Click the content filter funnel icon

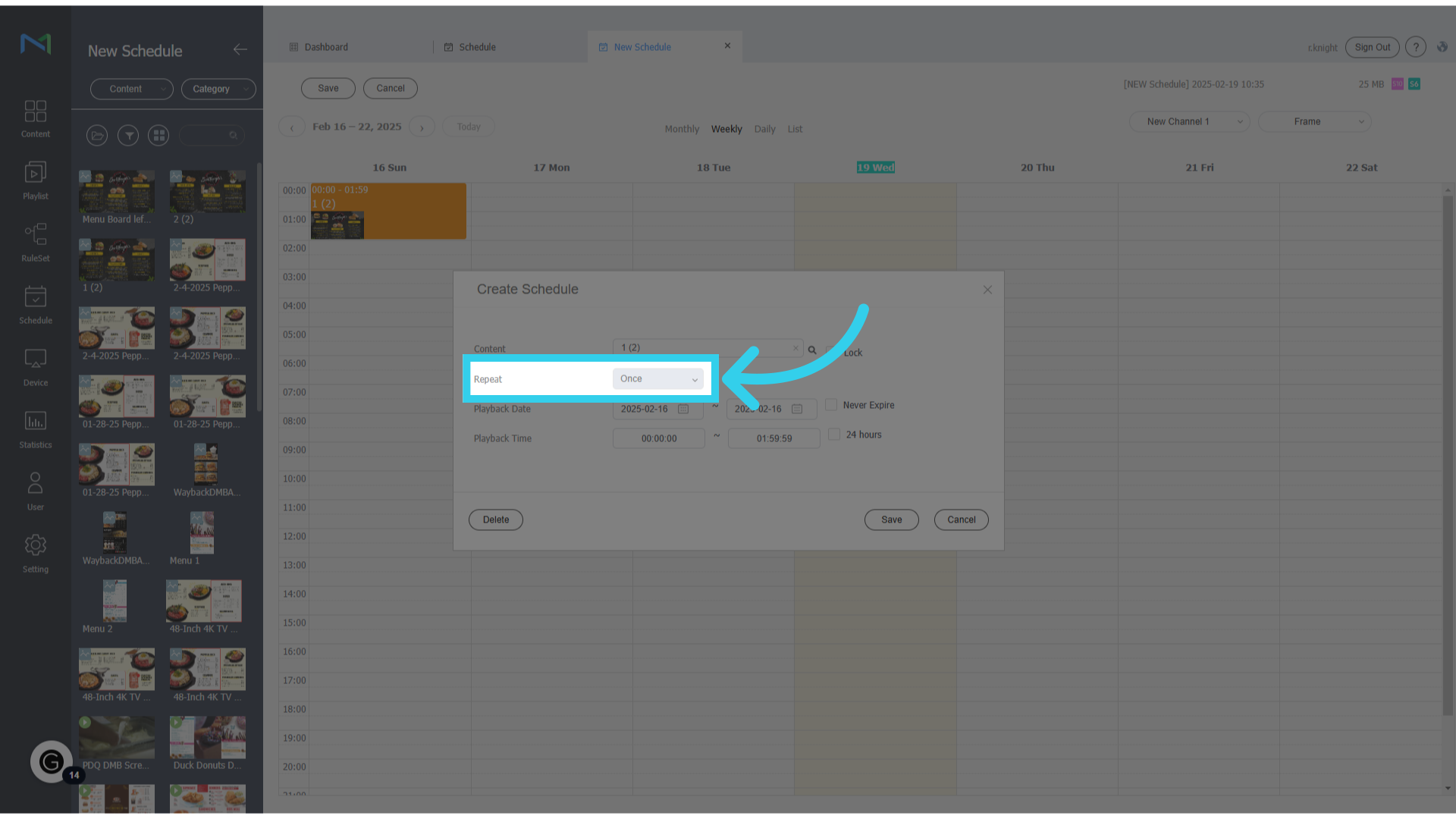[x=128, y=136]
